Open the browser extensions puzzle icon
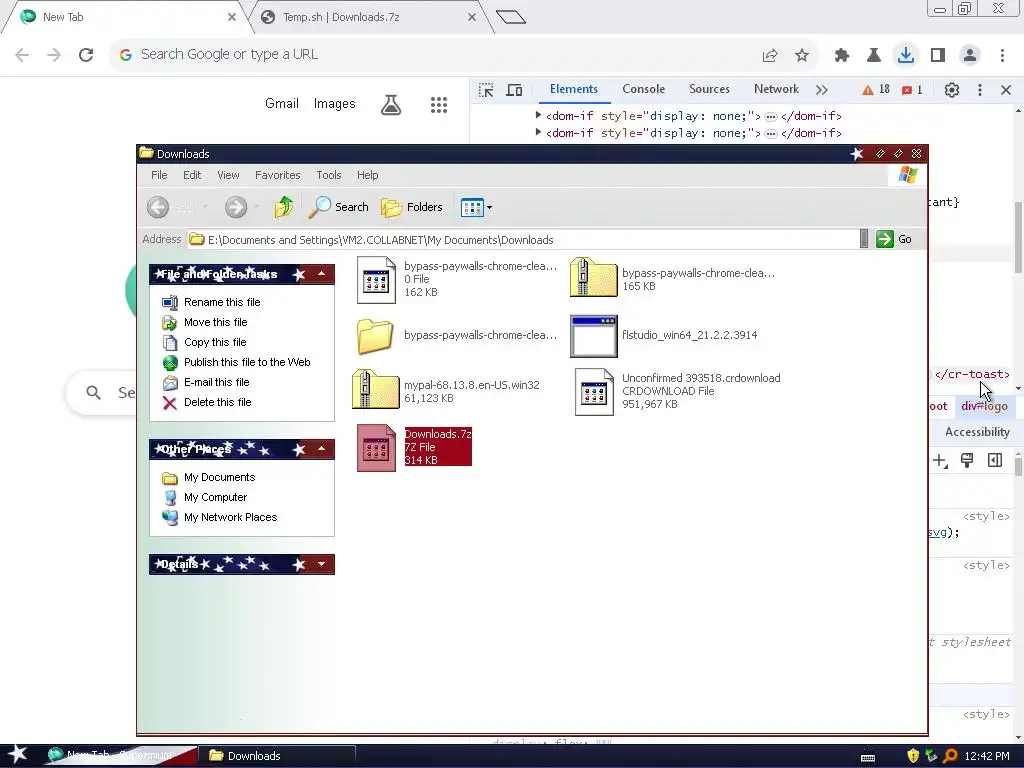This screenshot has height=768, width=1024. [842, 55]
